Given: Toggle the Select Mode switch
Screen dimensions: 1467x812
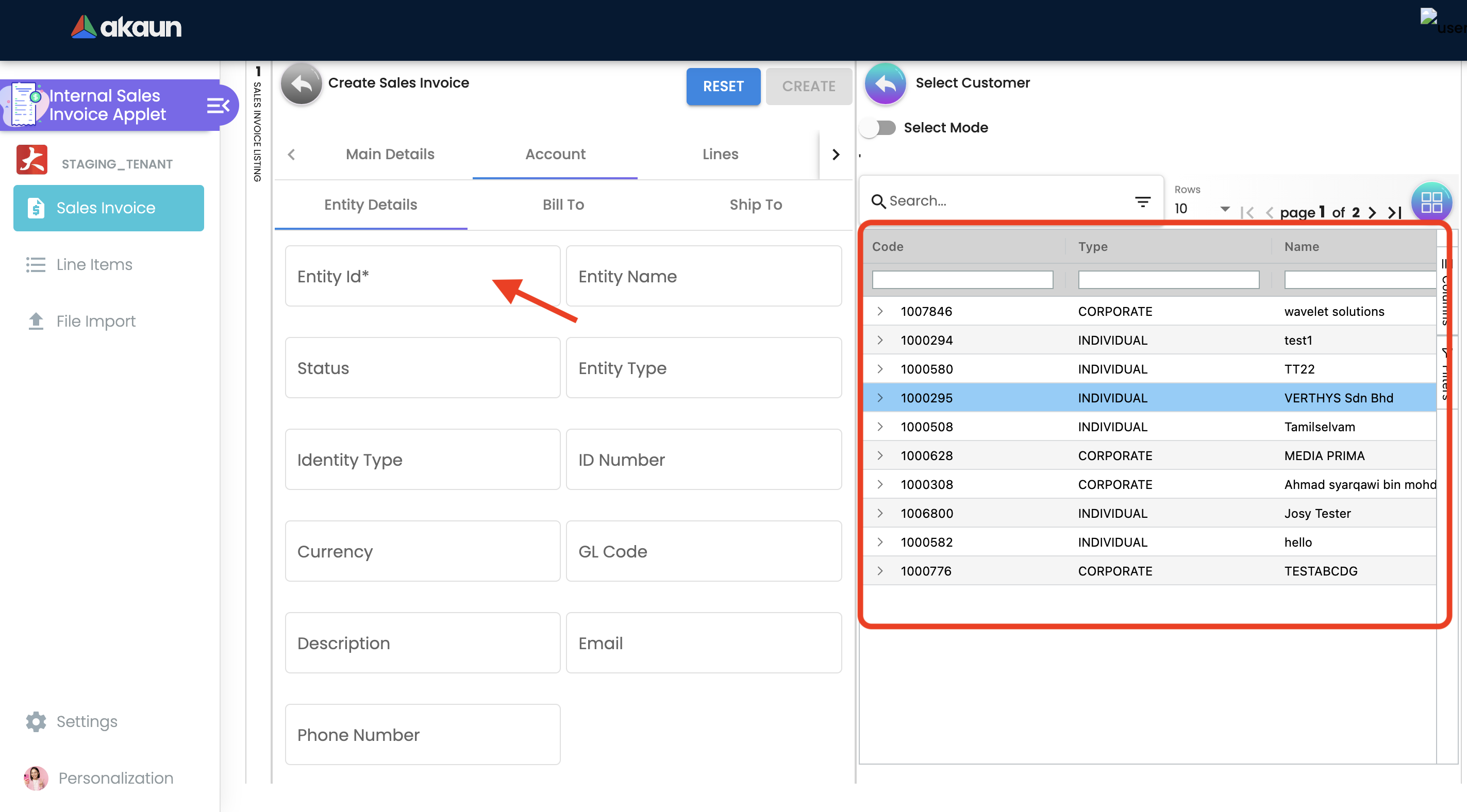Looking at the screenshot, I should point(879,128).
